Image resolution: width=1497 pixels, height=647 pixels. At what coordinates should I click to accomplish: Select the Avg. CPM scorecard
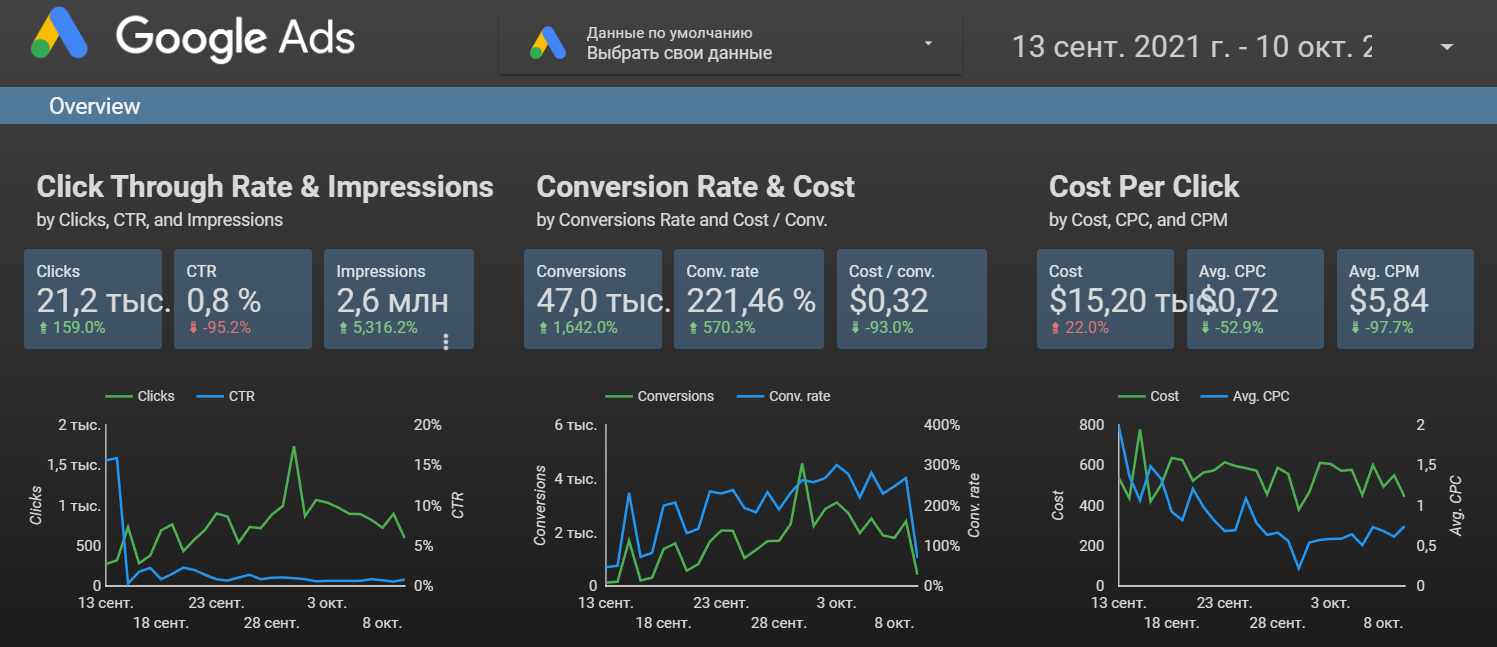1405,299
